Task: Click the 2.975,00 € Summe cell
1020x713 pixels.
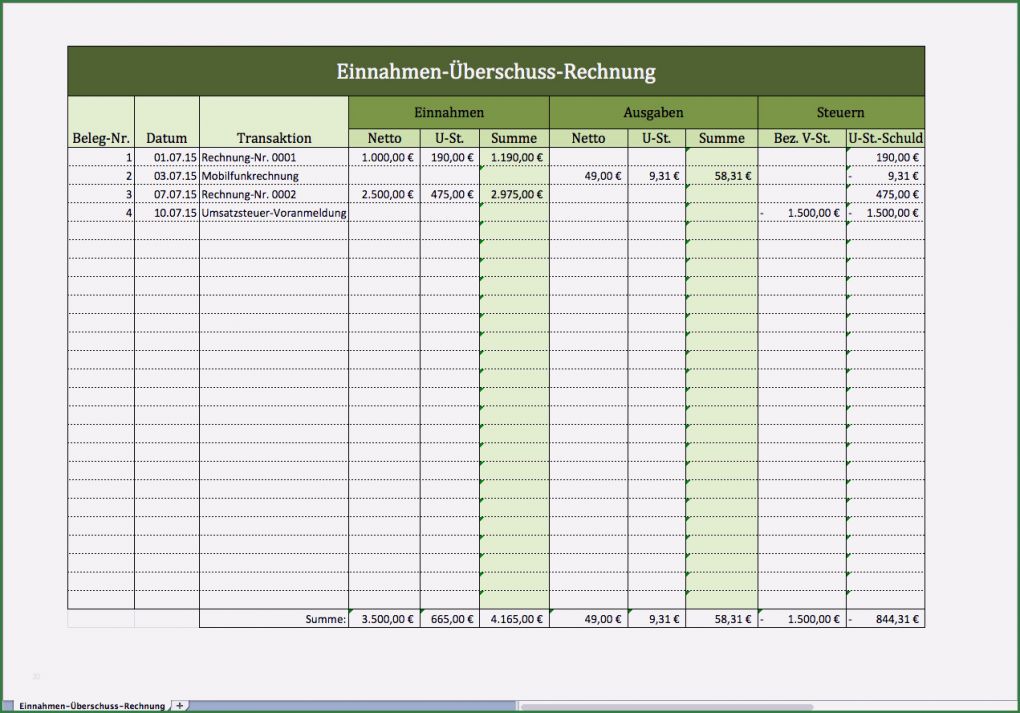Action: click(x=513, y=194)
